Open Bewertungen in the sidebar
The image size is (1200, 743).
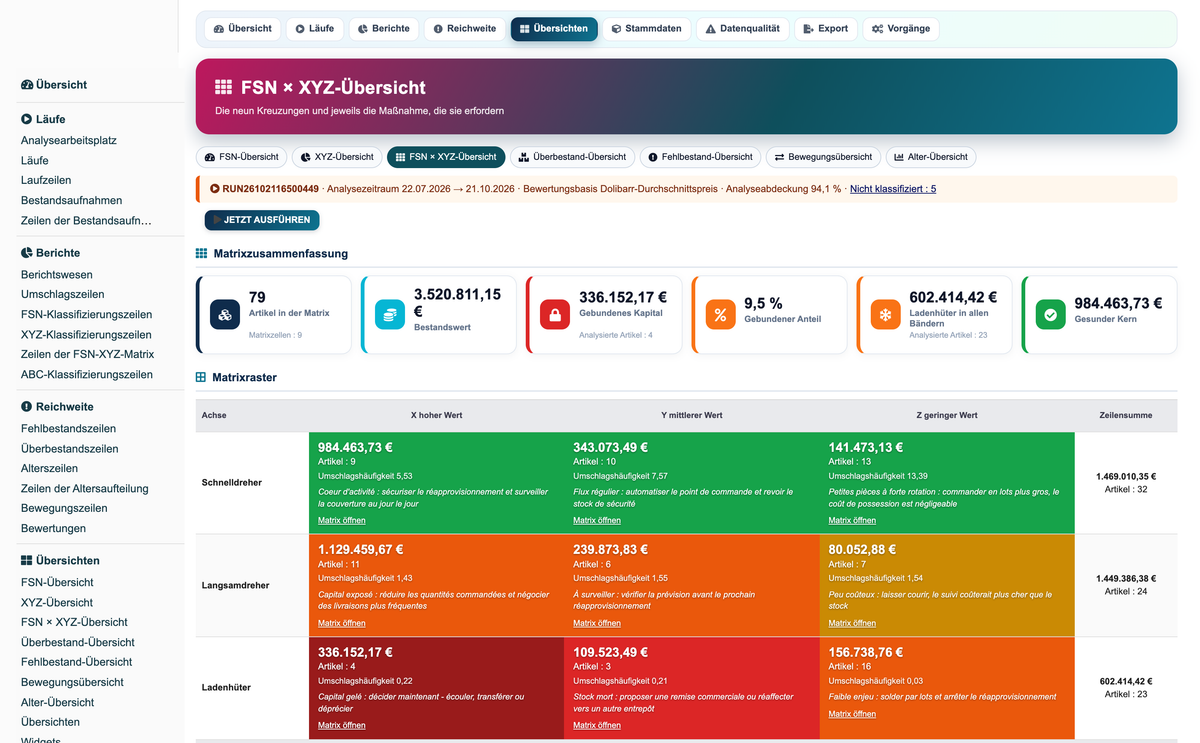[x=54, y=529]
